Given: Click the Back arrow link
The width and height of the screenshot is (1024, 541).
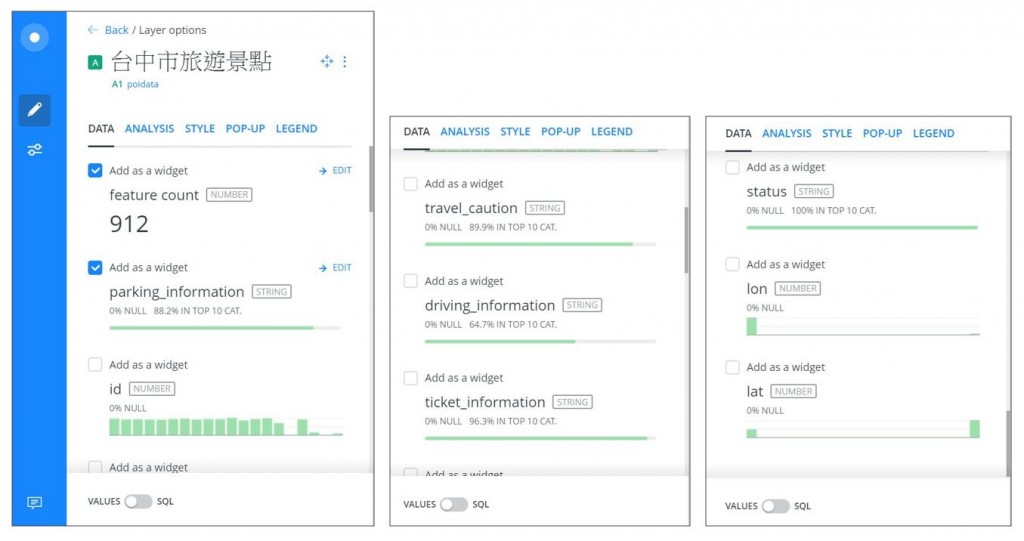Looking at the screenshot, I should click(108, 30).
